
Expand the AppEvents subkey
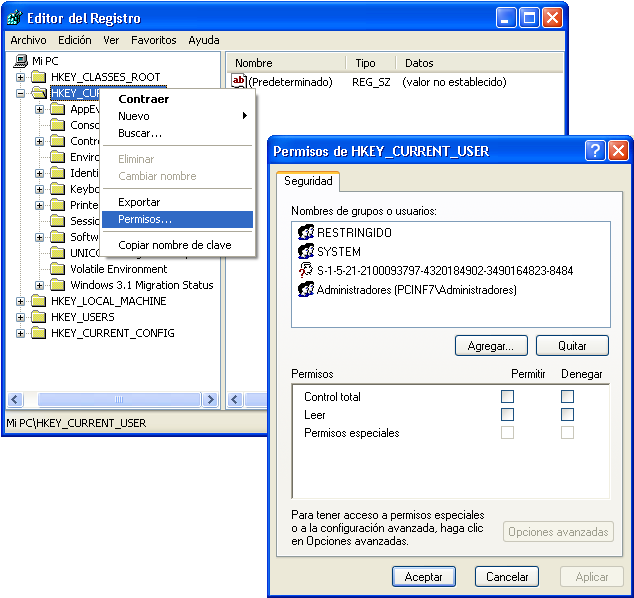click(39, 109)
